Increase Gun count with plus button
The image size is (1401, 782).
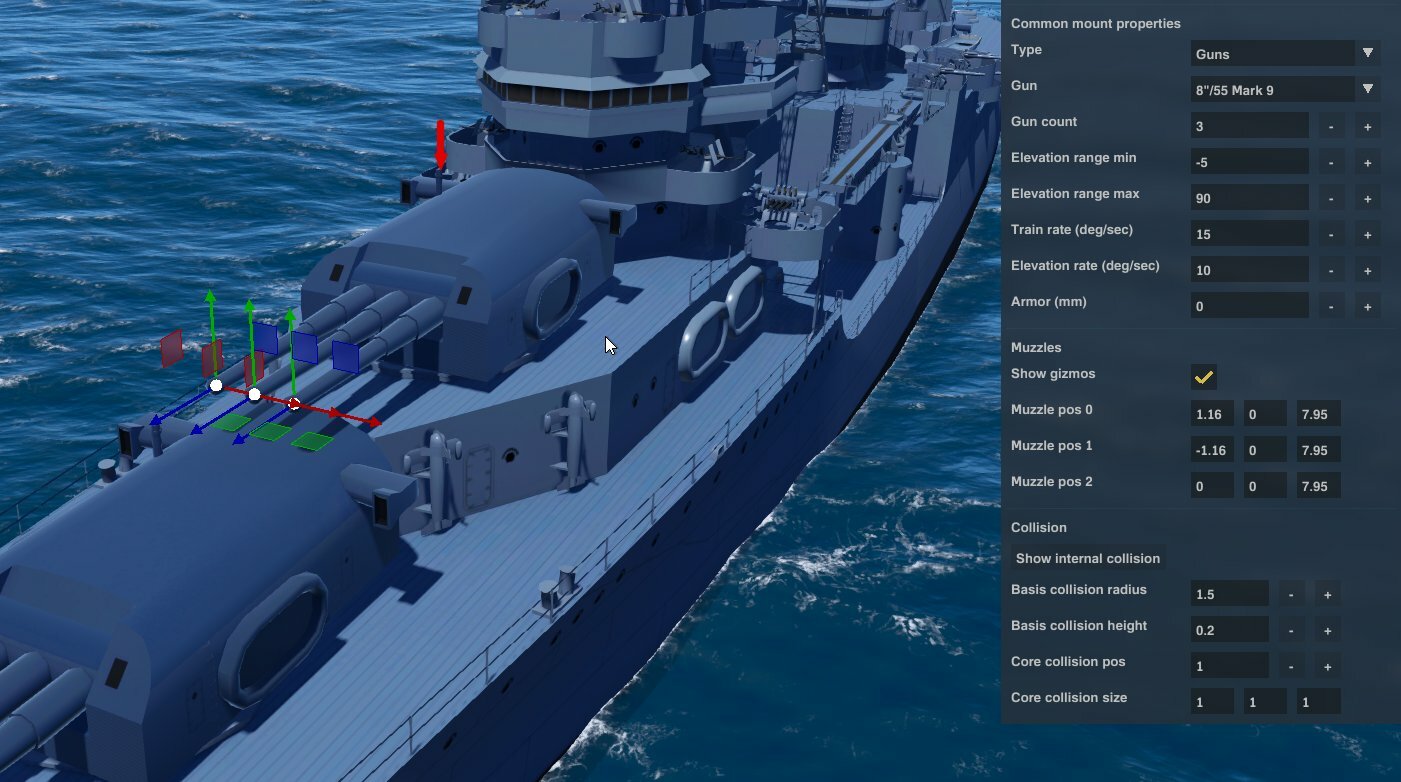pos(1367,126)
